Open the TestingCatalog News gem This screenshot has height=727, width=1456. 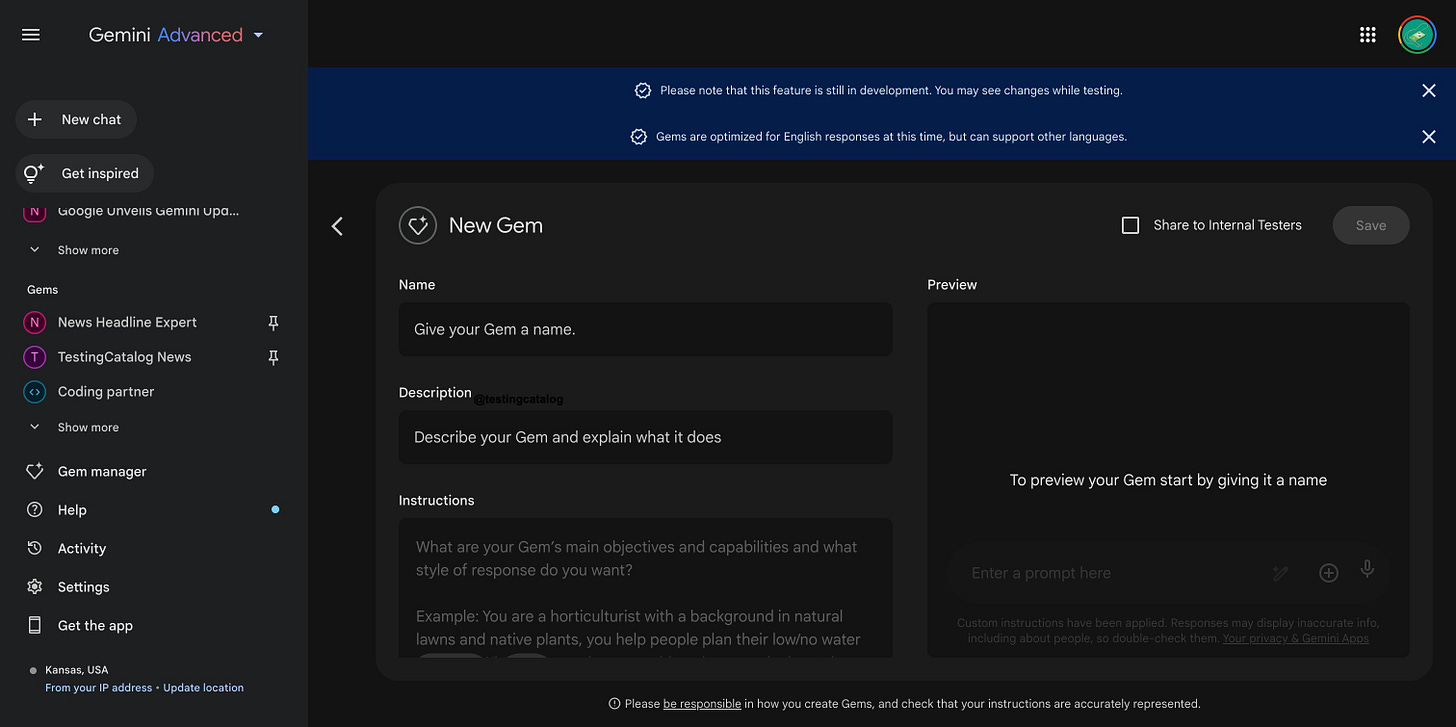(x=124, y=357)
